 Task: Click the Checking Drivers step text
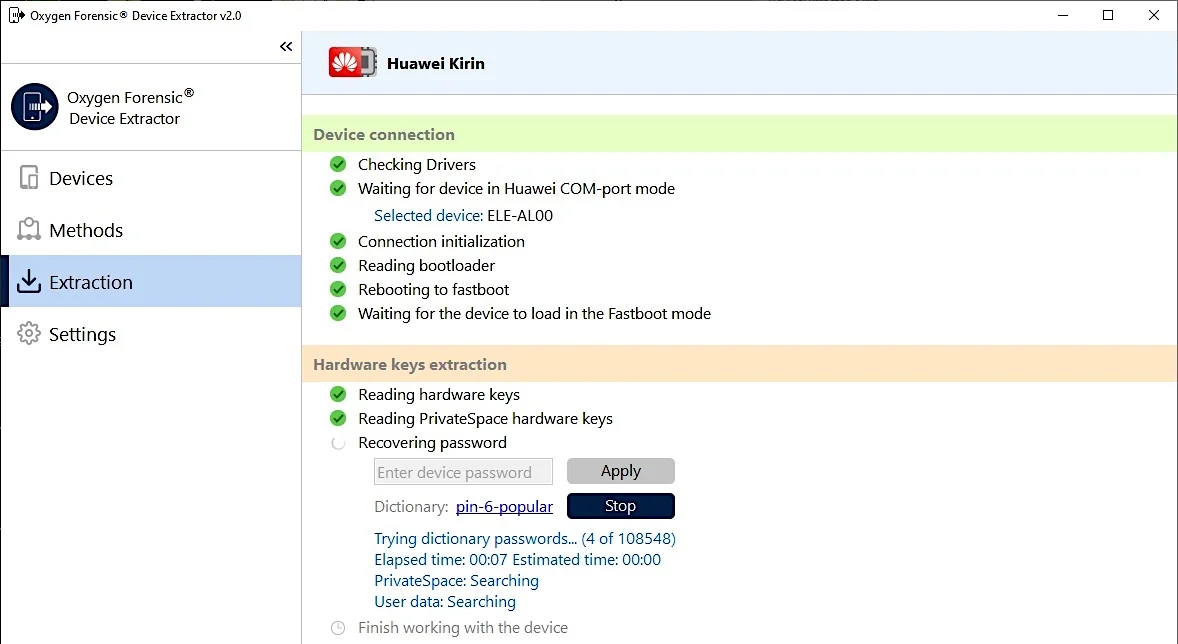click(x=417, y=165)
